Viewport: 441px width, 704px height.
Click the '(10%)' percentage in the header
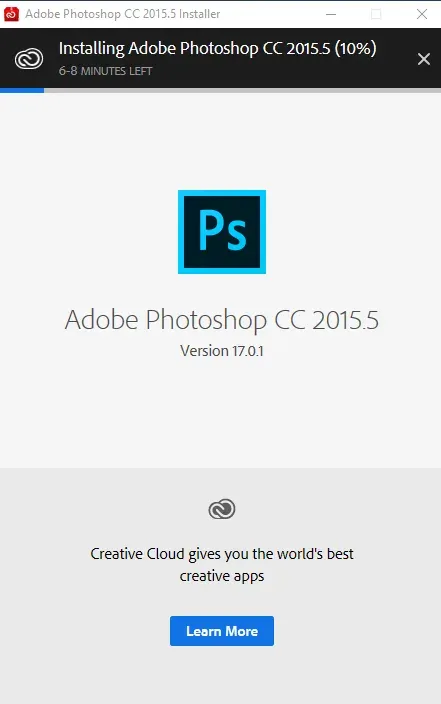click(x=356, y=48)
